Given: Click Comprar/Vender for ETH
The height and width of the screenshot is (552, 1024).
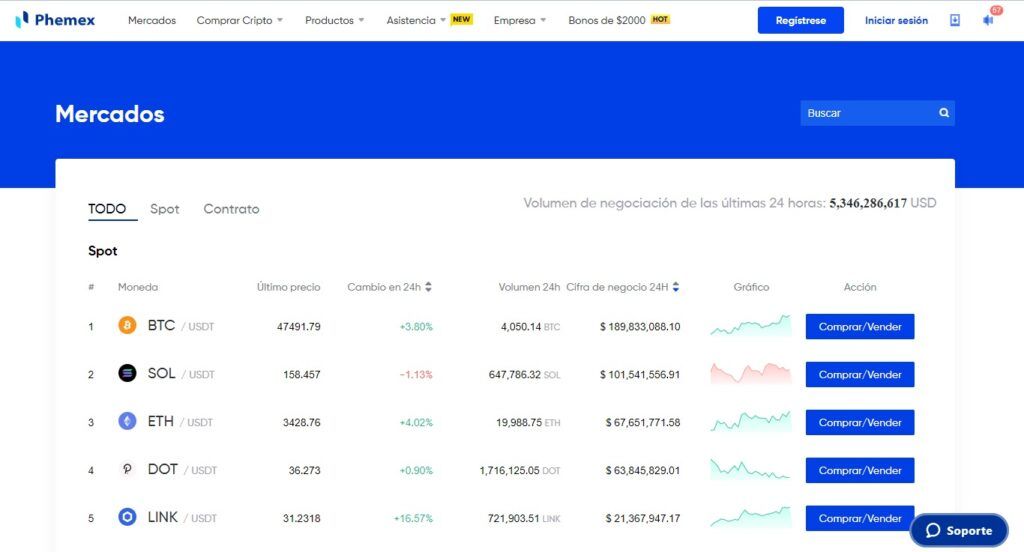Looking at the screenshot, I should click(859, 423).
